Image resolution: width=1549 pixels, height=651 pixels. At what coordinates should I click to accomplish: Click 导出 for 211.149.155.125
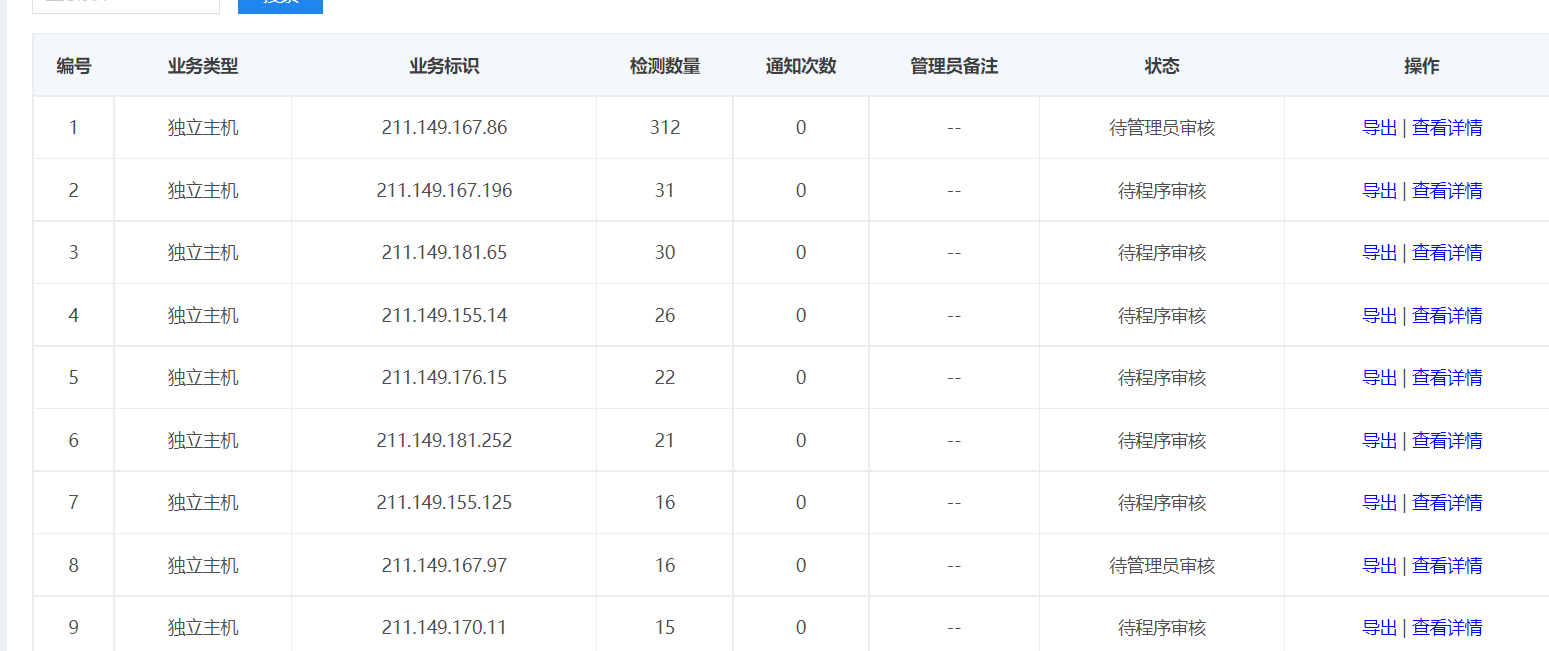point(1379,503)
